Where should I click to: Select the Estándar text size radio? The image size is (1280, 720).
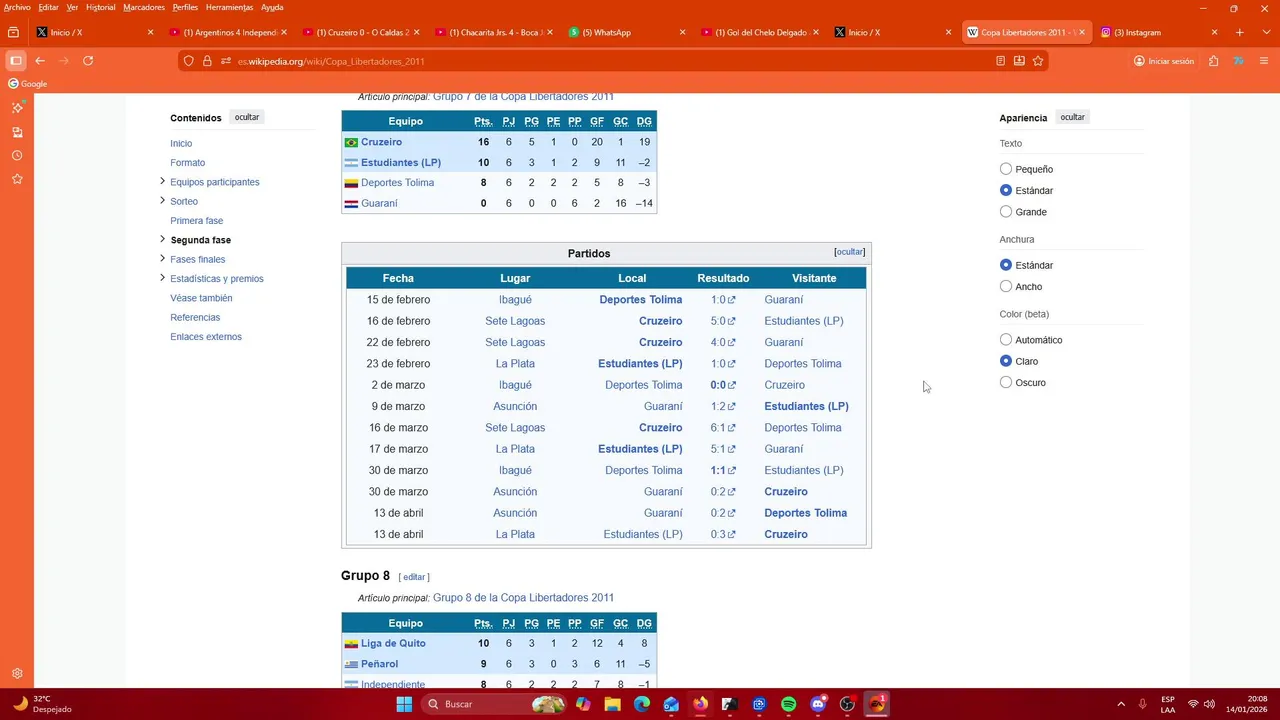1006,190
